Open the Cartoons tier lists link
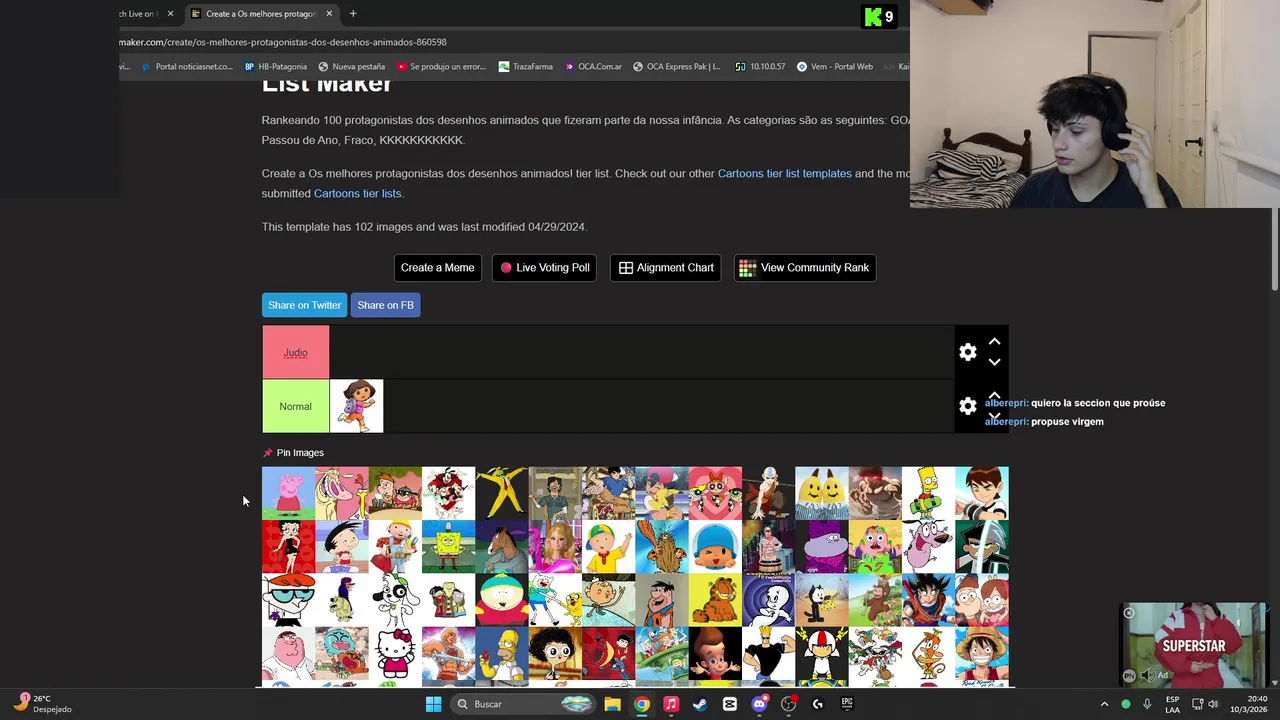This screenshot has width=1280, height=720. pos(357,193)
